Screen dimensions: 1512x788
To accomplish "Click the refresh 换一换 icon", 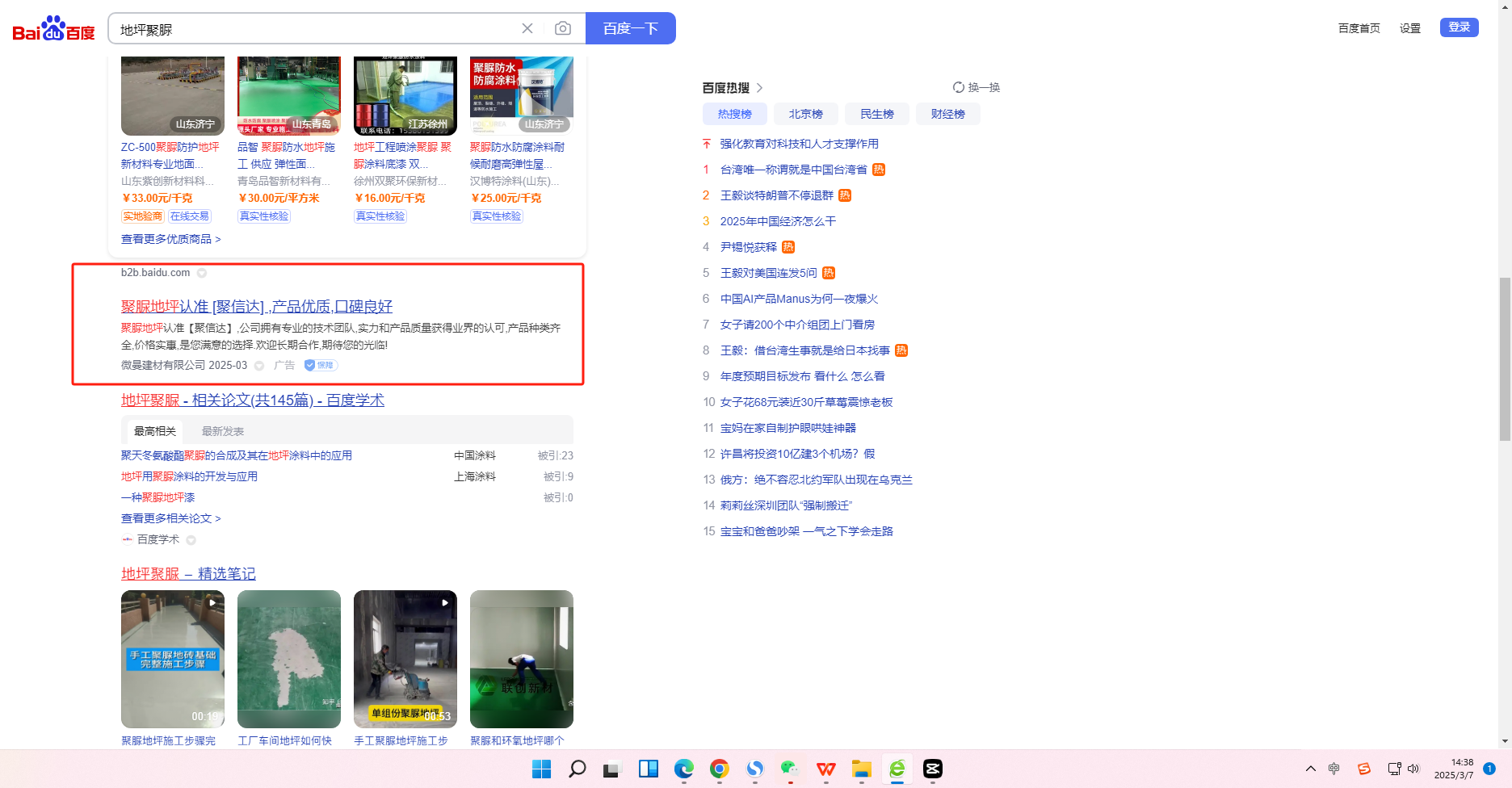I will tap(959, 87).
